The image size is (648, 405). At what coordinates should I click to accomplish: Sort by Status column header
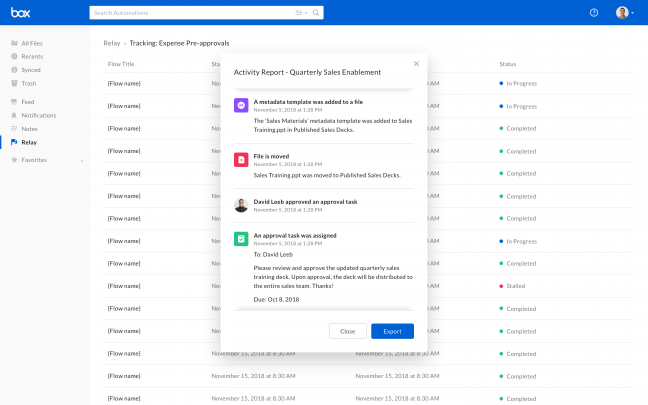(507, 64)
